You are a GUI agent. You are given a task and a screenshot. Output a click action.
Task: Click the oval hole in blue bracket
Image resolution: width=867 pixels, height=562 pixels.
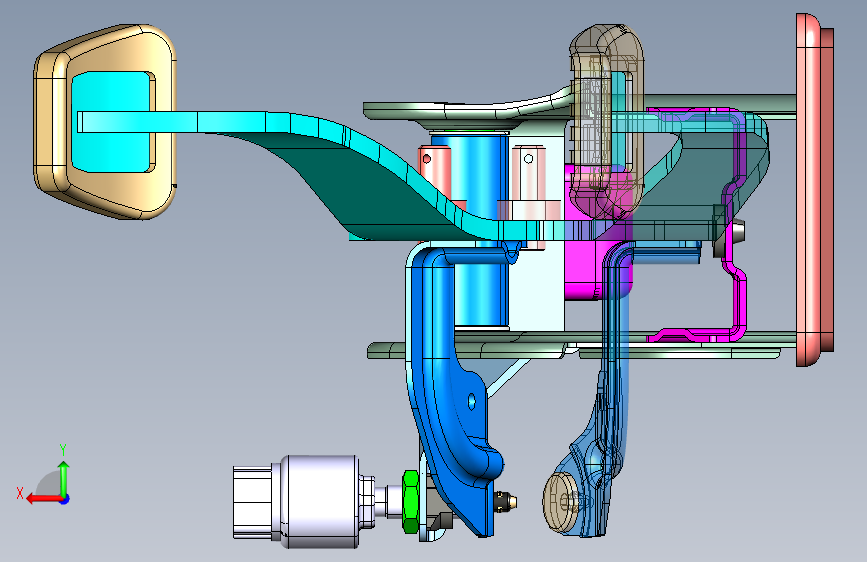tap(472, 401)
